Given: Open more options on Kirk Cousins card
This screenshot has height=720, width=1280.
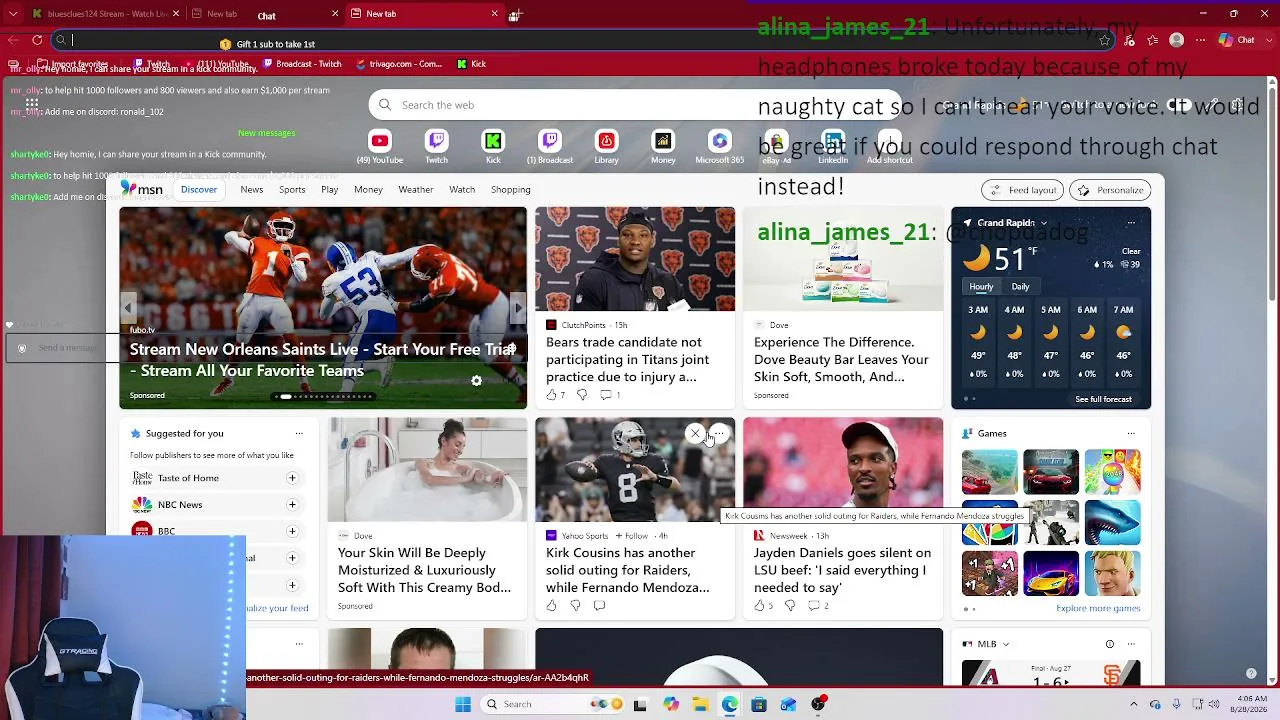Looking at the screenshot, I should pos(719,433).
